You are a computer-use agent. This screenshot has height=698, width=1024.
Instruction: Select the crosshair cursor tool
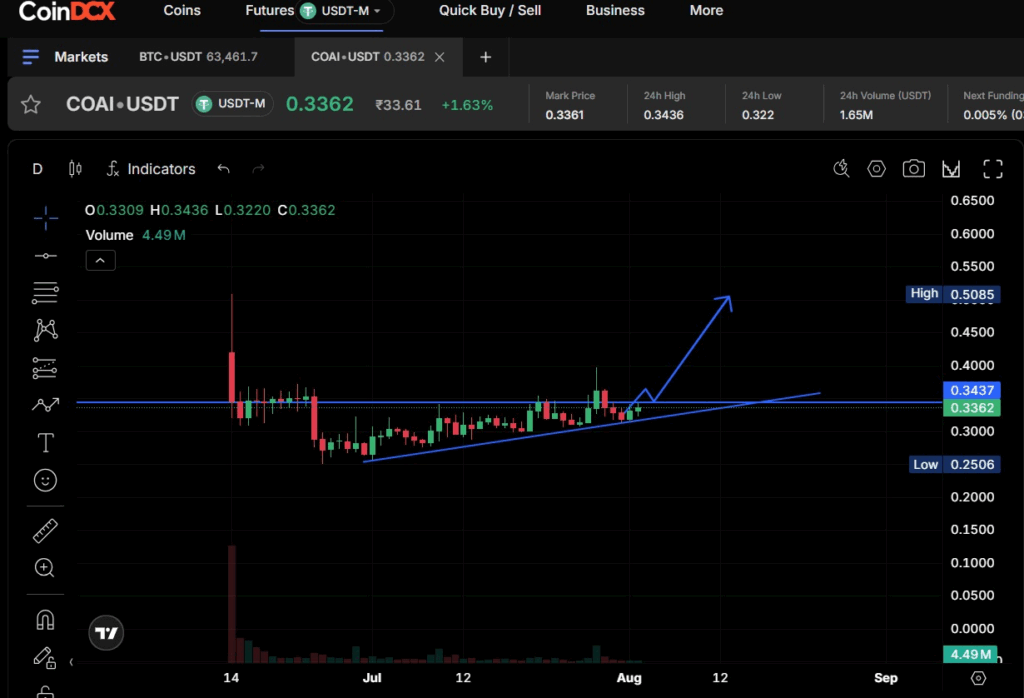coord(45,218)
